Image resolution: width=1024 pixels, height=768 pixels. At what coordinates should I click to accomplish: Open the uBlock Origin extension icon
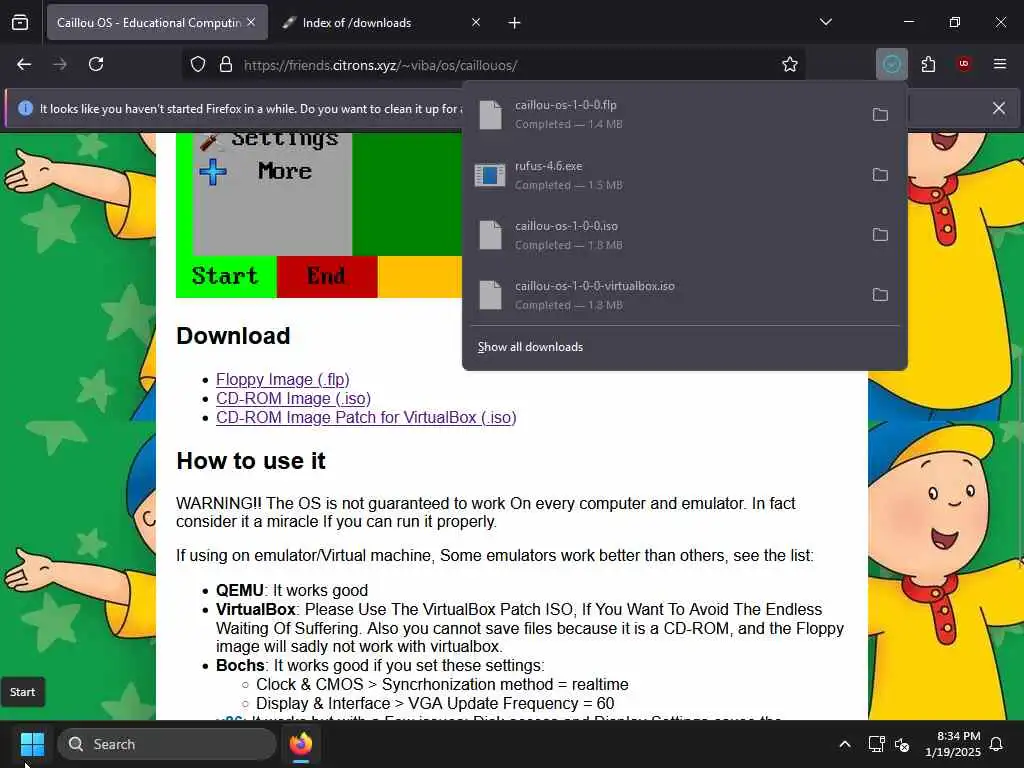[x=964, y=64]
